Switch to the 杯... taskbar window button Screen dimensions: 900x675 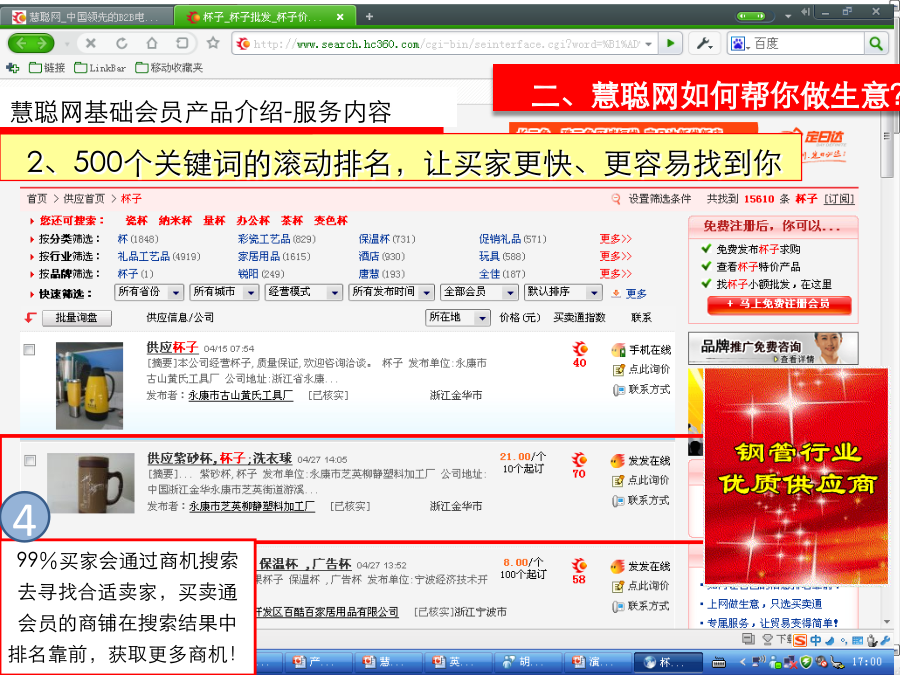coord(668,662)
